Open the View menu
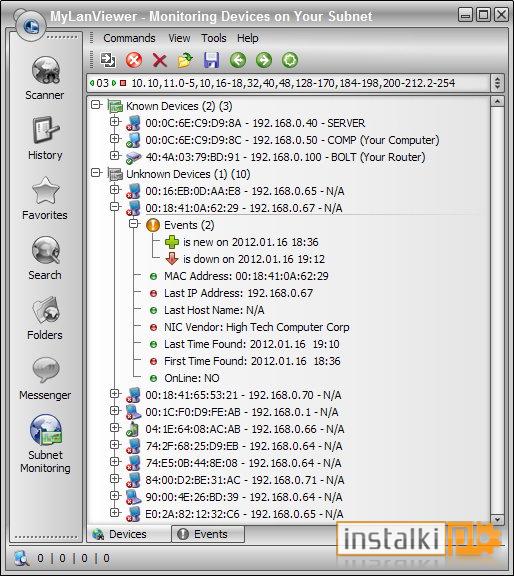This screenshot has width=514, height=576. [179, 38]
